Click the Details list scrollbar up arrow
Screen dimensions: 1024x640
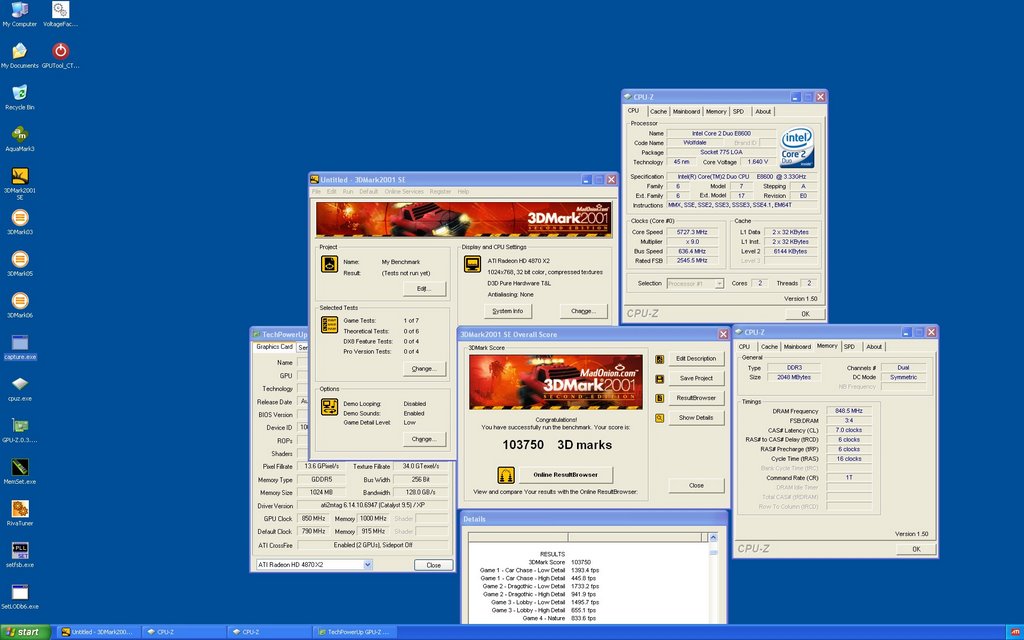tap(713, 537)
